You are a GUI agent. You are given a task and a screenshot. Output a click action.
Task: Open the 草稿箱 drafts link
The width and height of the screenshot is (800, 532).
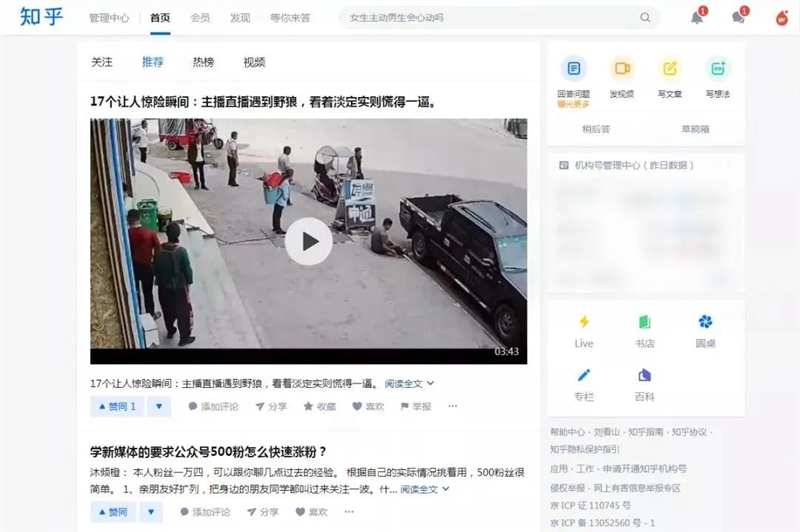[695, 129]
